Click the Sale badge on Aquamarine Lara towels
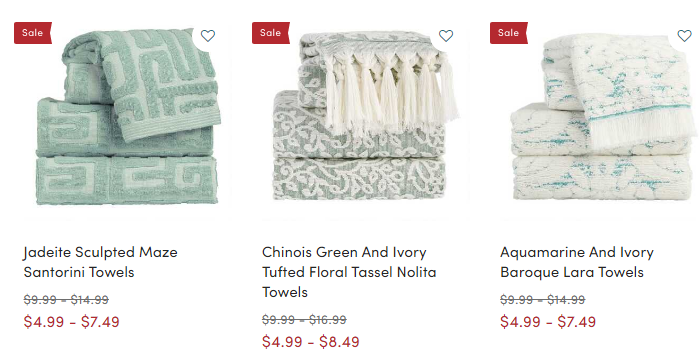This screenshot has width=699, height=360. pos(509,33)
